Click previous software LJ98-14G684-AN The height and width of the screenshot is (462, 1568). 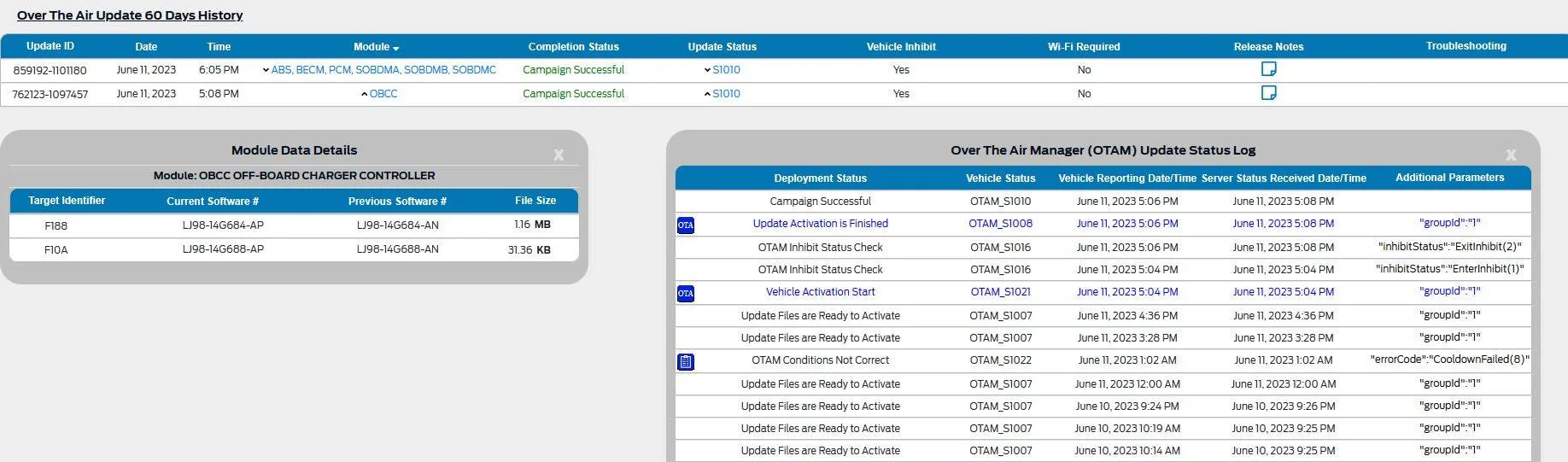pos(398,225)
